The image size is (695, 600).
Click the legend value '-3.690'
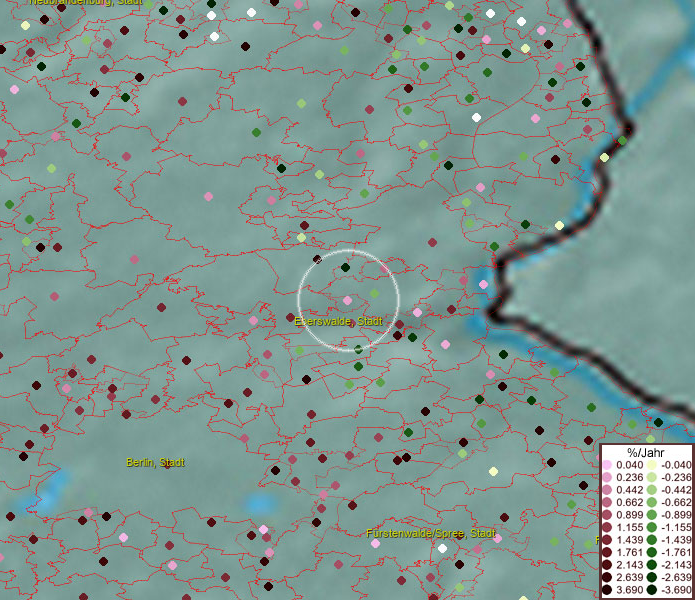676,590
